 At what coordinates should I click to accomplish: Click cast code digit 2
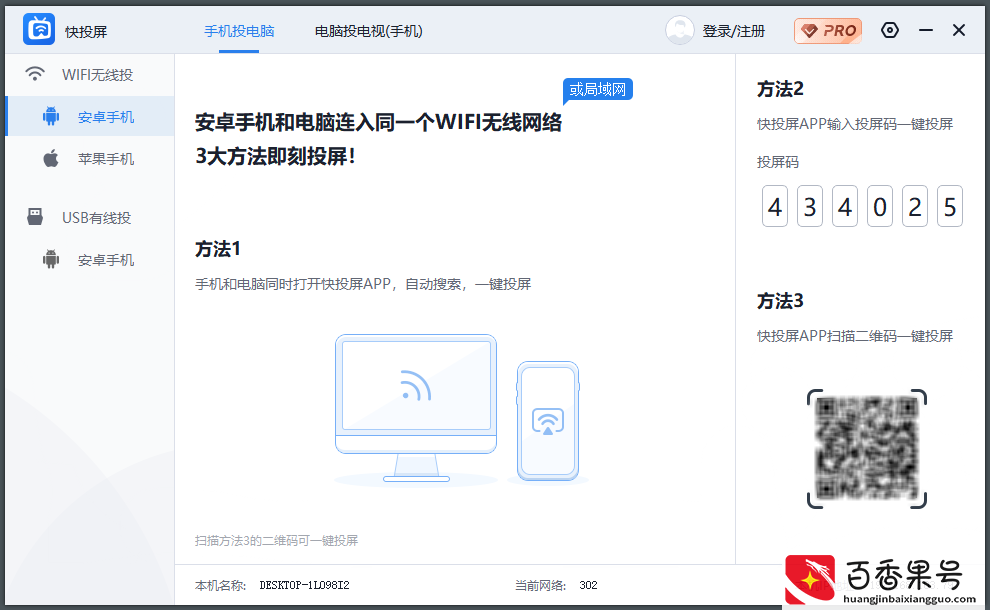(x=915, y=206)
